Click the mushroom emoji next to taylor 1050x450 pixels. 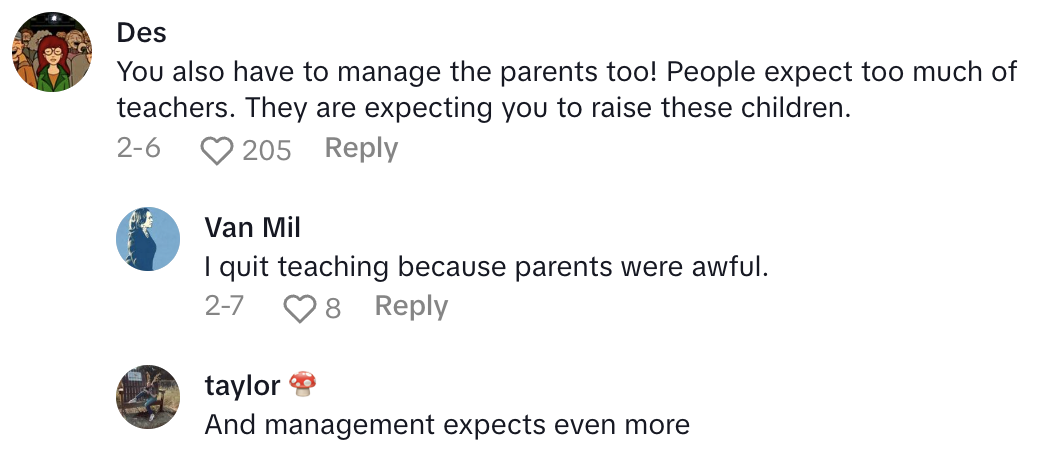point(302,384)
